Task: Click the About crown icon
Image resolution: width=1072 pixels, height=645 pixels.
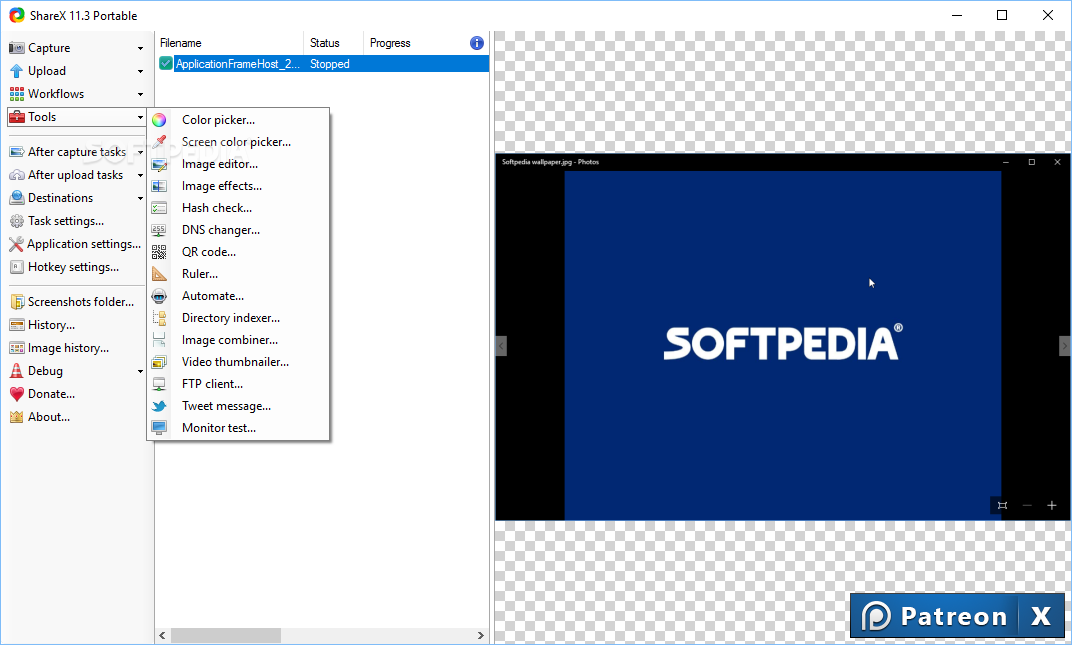Action: pyautogui.click(x=16, y=417)
